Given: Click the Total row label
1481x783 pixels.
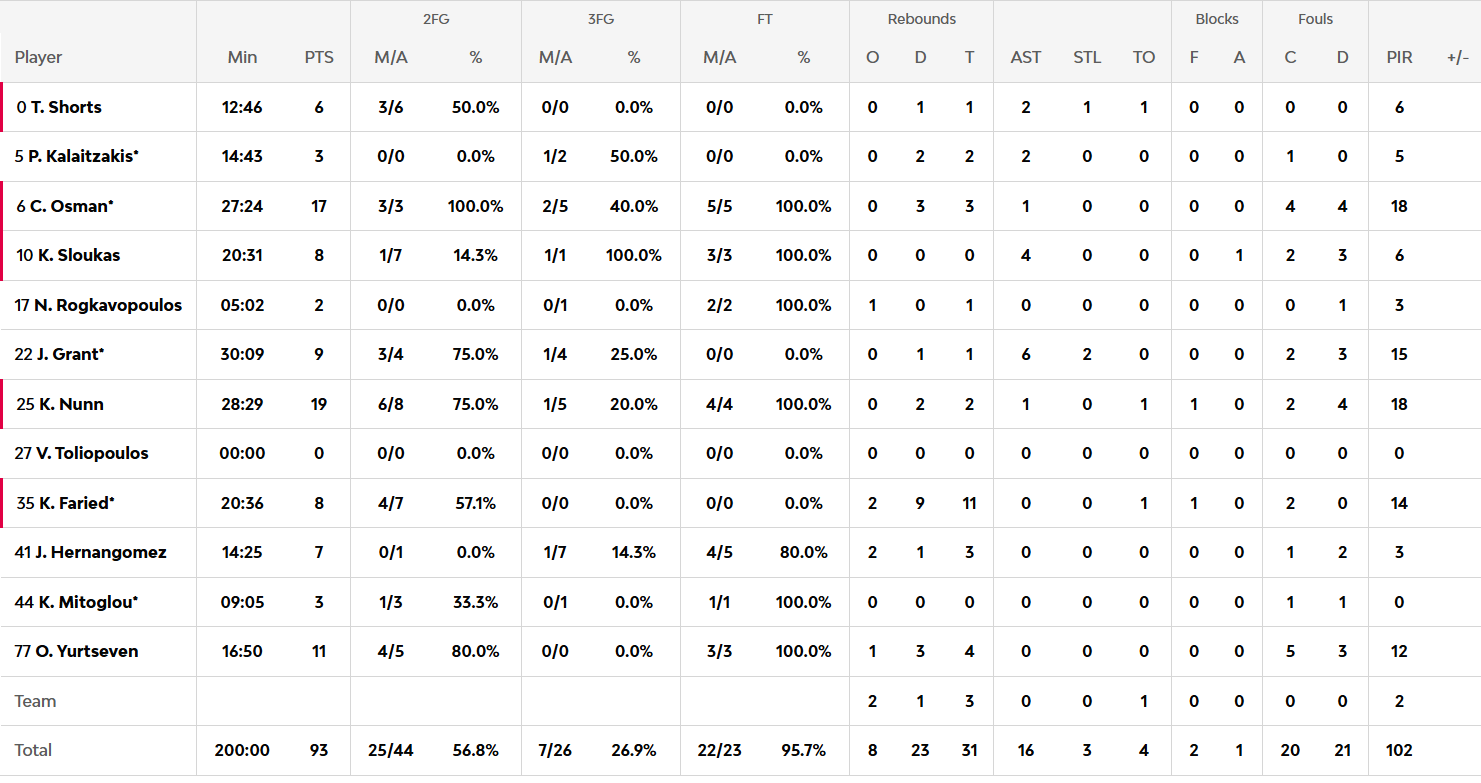Looking at the screenshot, I should [x=33, y=750].
